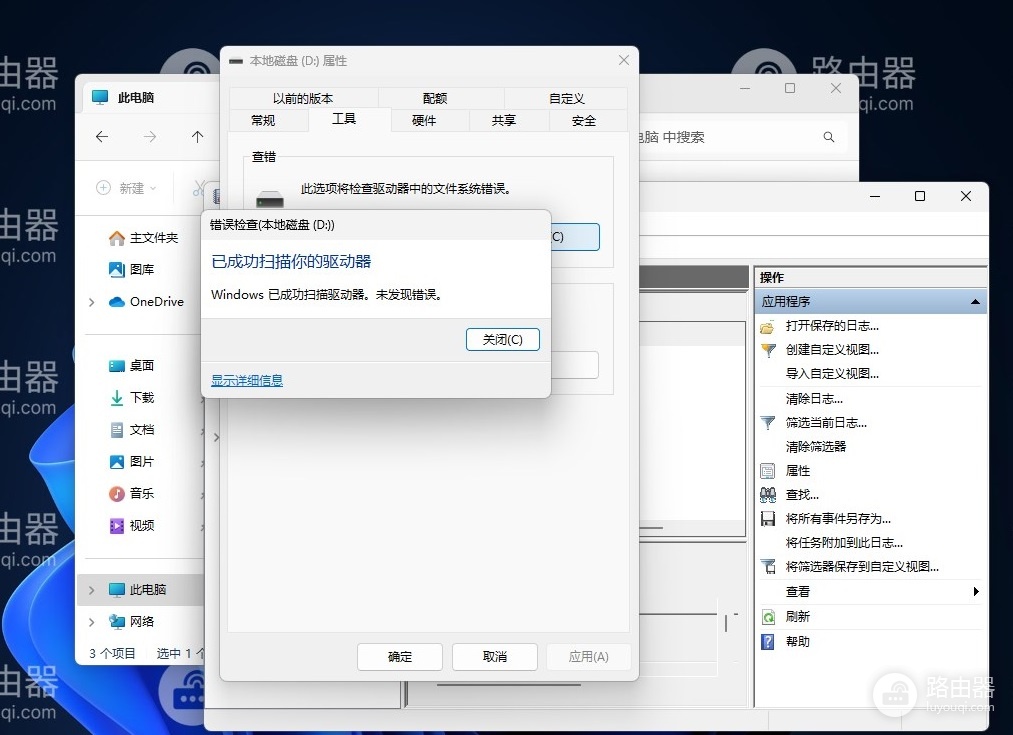Image resolution: width=1013 pixels, height=735 pixels.
Task: Select OneDrive in the Explorer sidebar
Action: coord(147,302)
